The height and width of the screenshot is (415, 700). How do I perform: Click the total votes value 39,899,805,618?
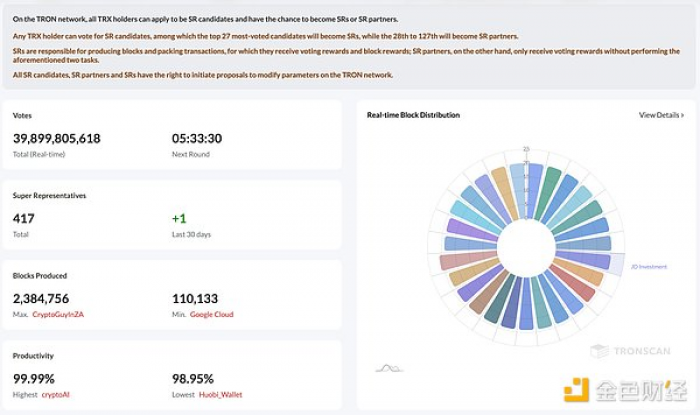point(57,139)
